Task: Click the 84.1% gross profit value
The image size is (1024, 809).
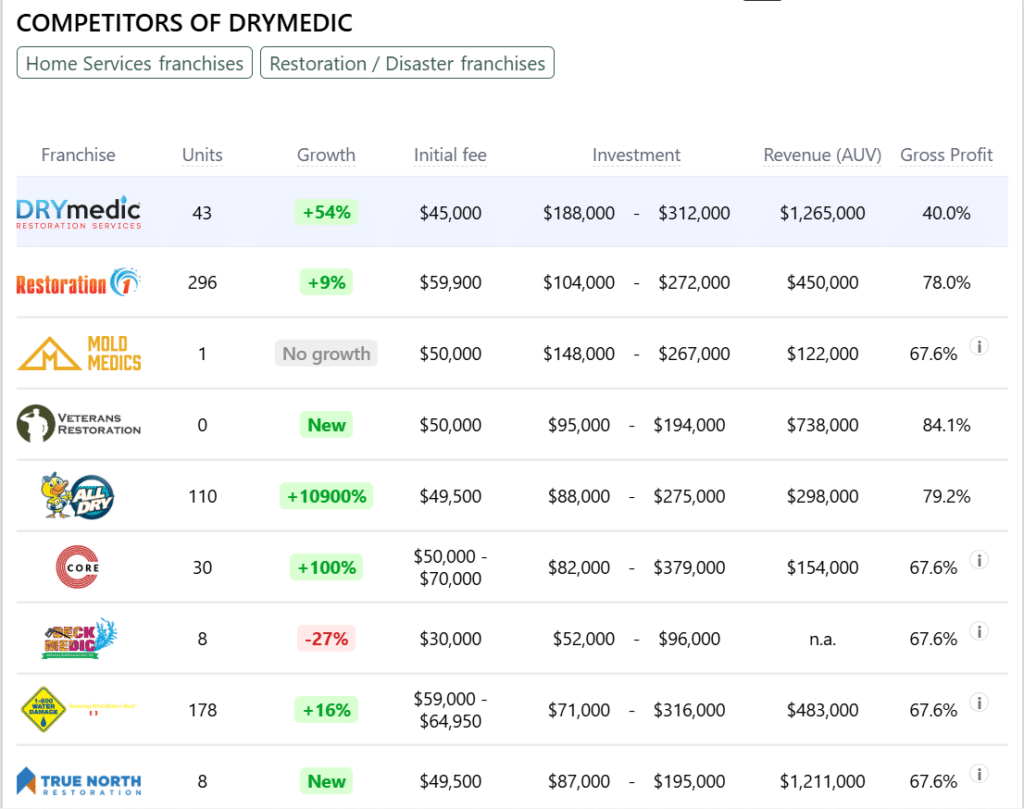Action: pyautogui.click(x=946, y=425)
